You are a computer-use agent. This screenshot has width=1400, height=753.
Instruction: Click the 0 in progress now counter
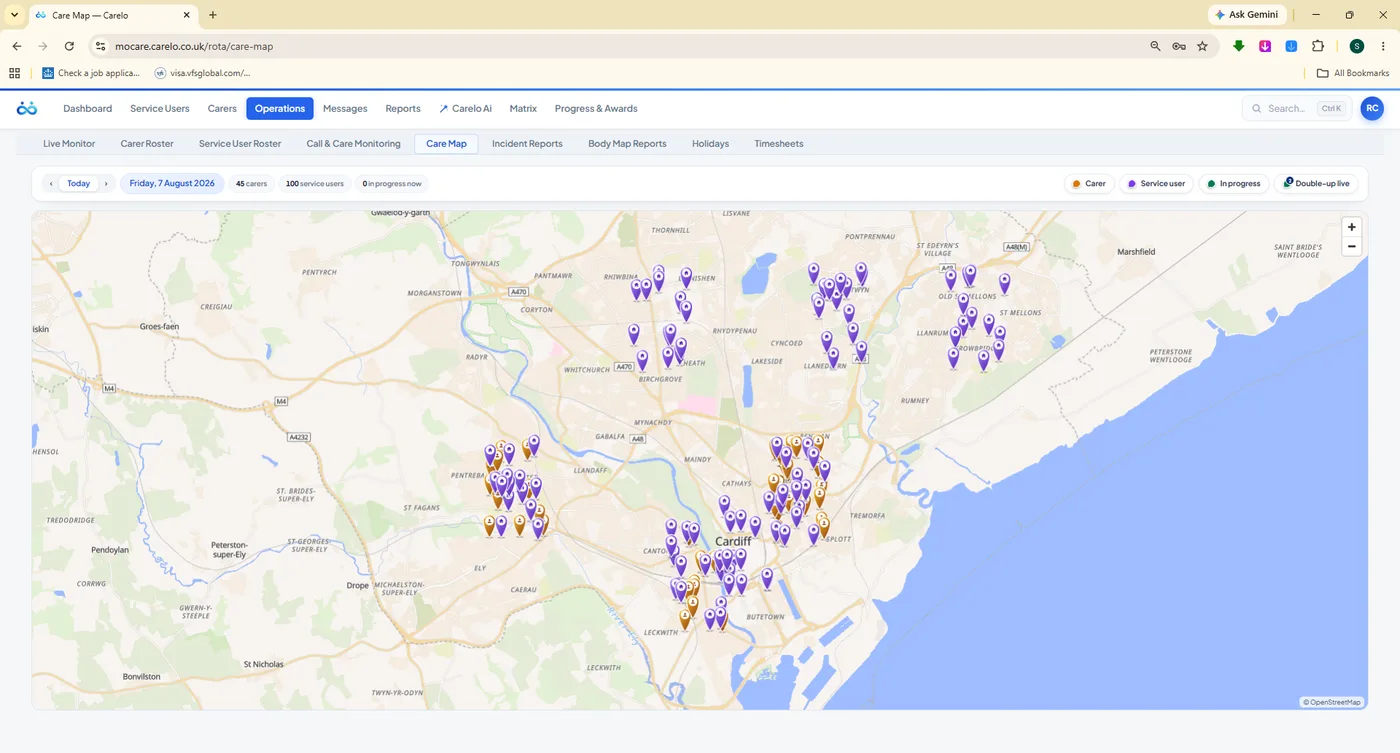(x=392, y=184)
